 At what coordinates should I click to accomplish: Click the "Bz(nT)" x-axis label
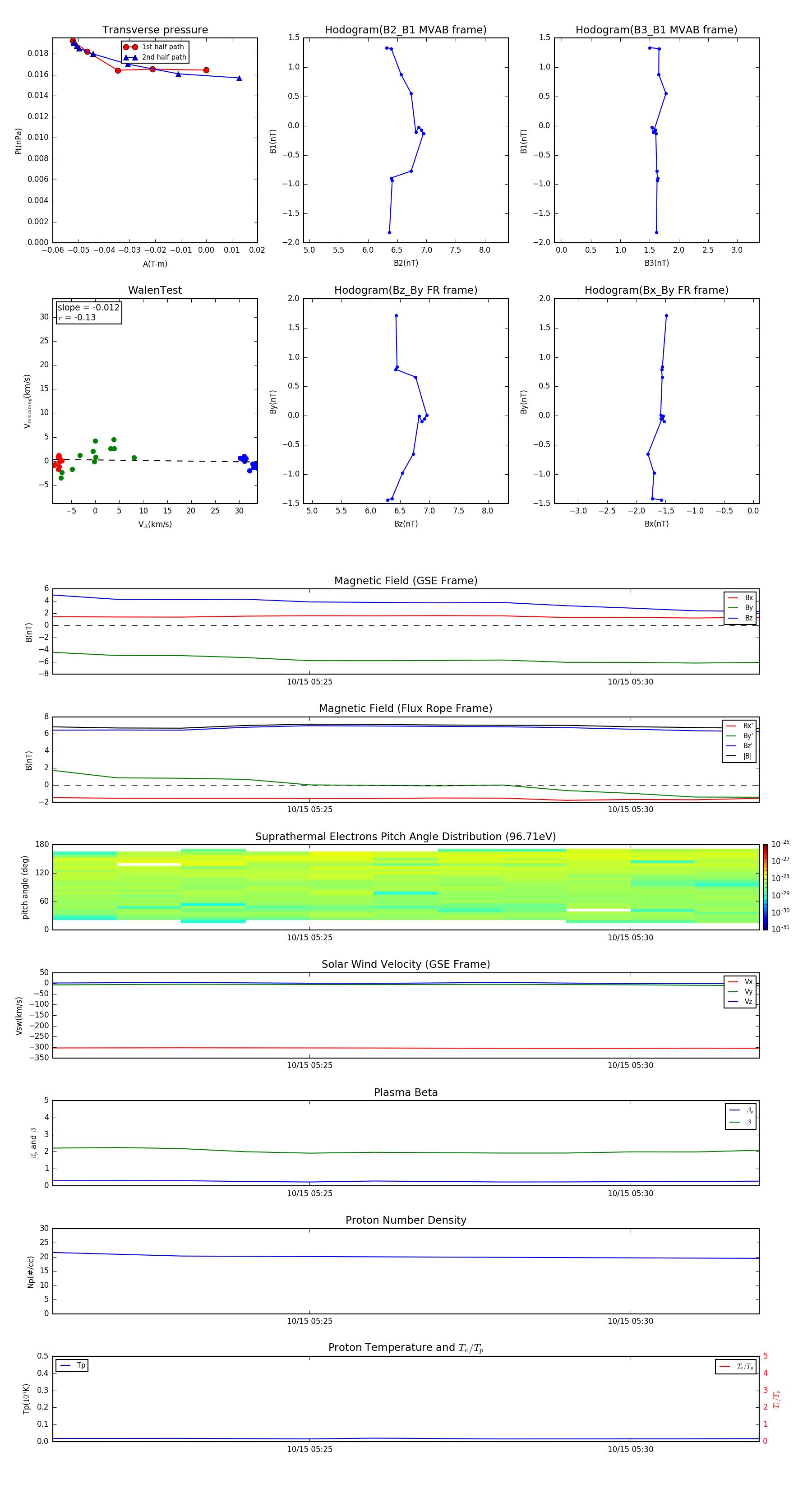(406, 524)
